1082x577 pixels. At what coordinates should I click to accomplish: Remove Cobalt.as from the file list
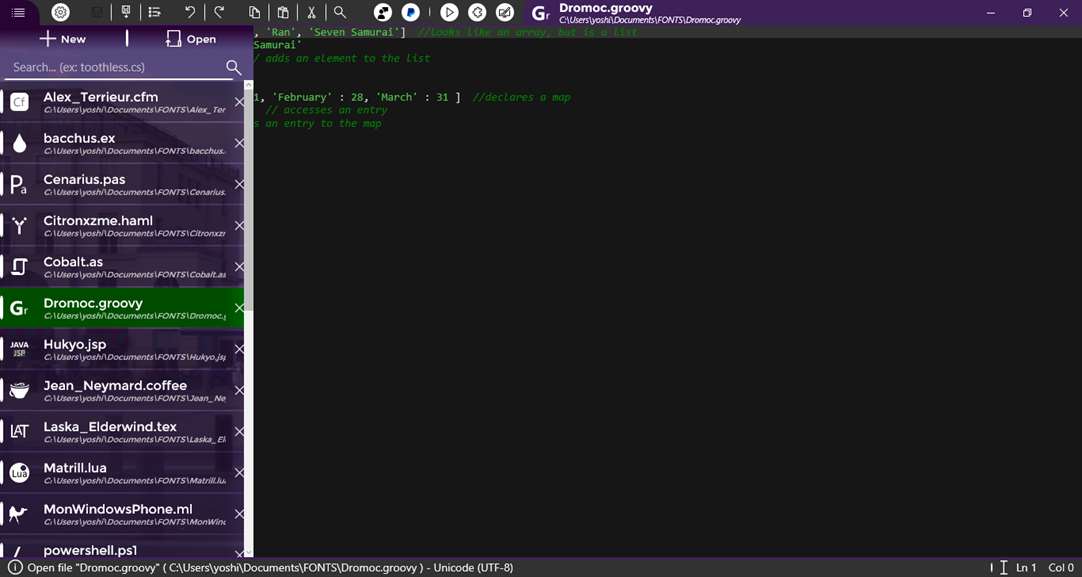click(240, 267)
